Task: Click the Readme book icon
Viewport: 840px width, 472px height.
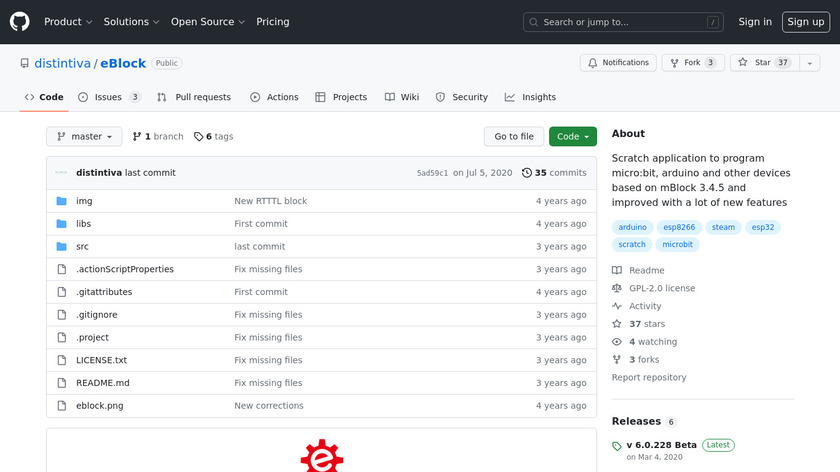Action: tap(617, 271)
